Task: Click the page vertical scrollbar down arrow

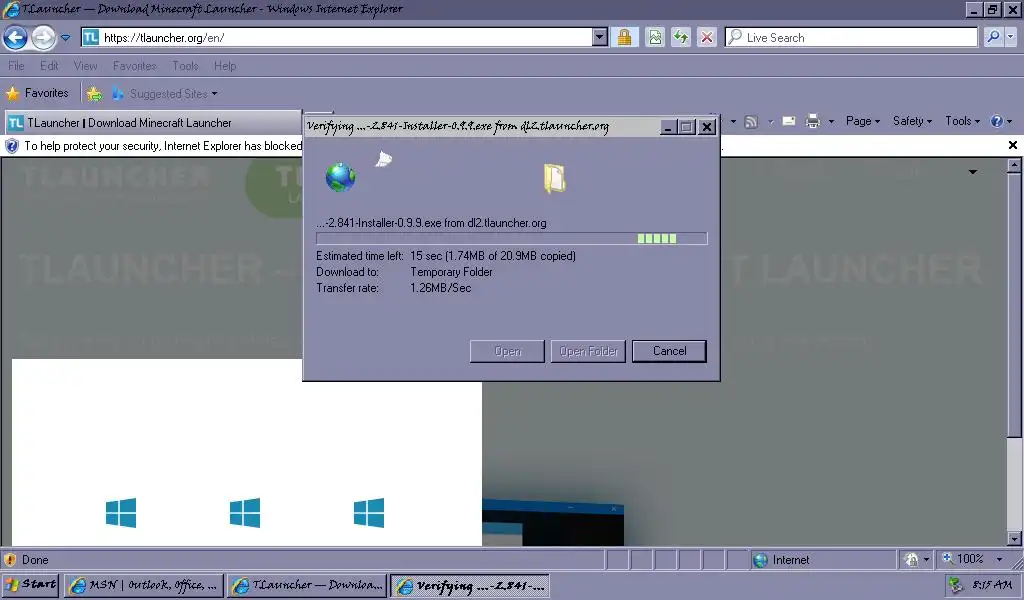Action: [1014, 539]
